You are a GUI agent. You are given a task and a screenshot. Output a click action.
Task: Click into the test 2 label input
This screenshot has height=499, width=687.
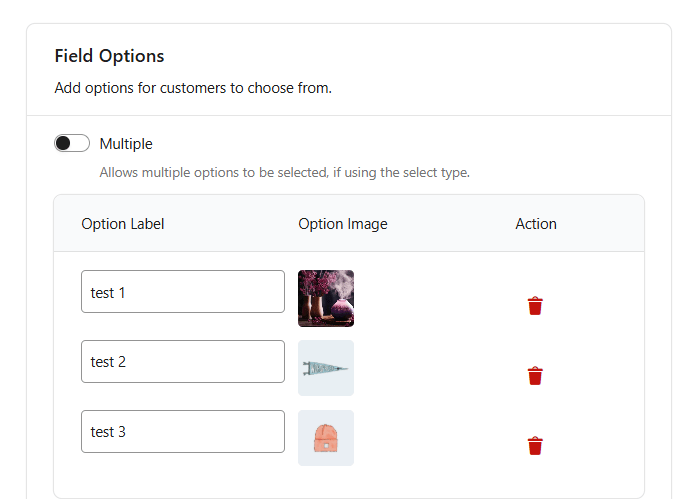(x=183, y=362)
